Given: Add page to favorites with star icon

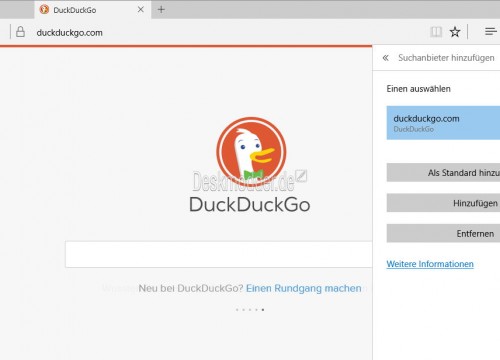Looking at the screenshot, I should 455,32.
